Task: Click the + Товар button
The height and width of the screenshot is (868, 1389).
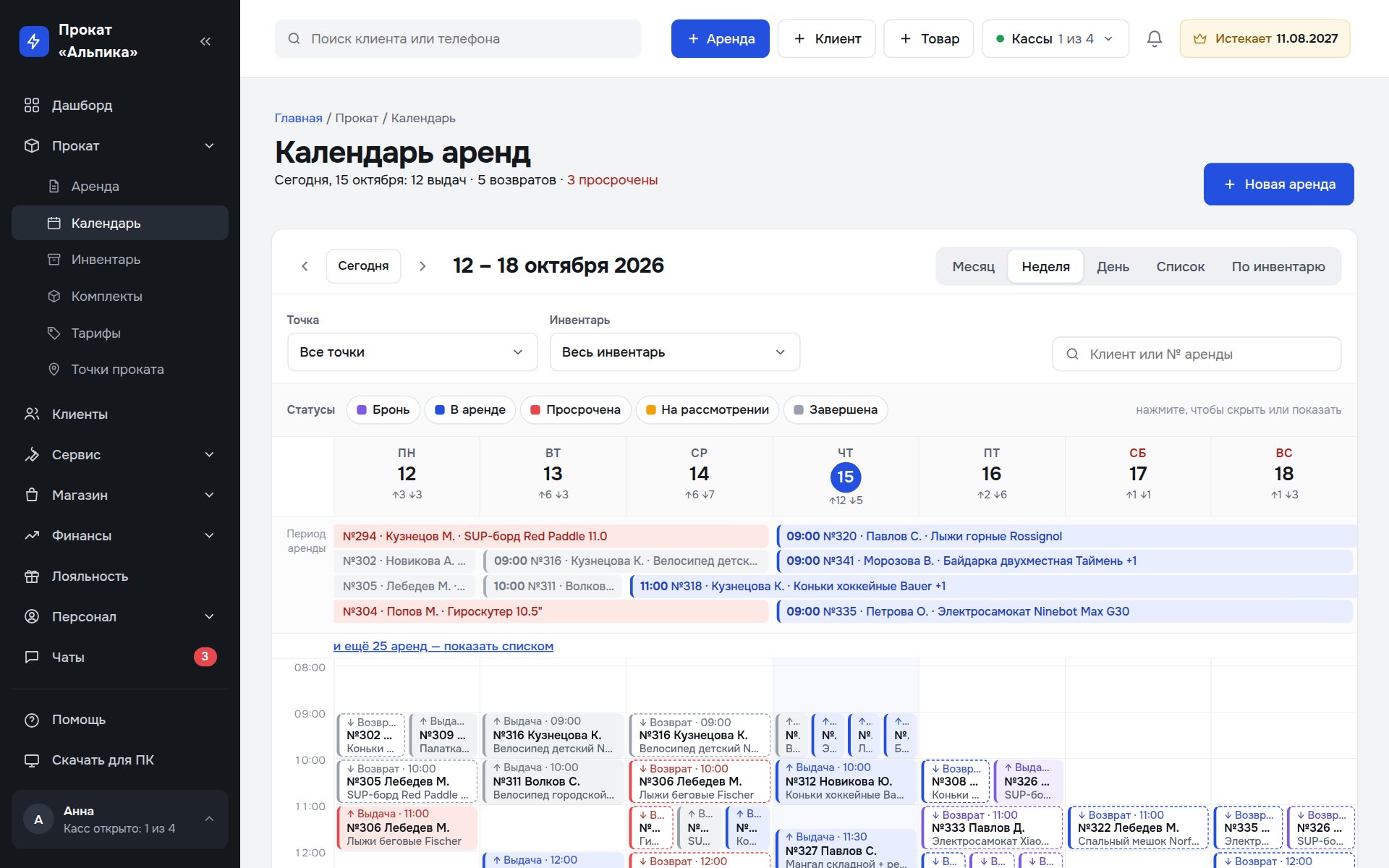Action: pos(929,38)
